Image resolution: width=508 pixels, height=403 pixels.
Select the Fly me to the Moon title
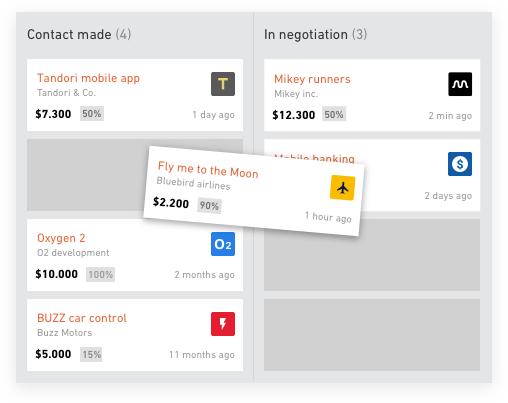pos(208,170)
